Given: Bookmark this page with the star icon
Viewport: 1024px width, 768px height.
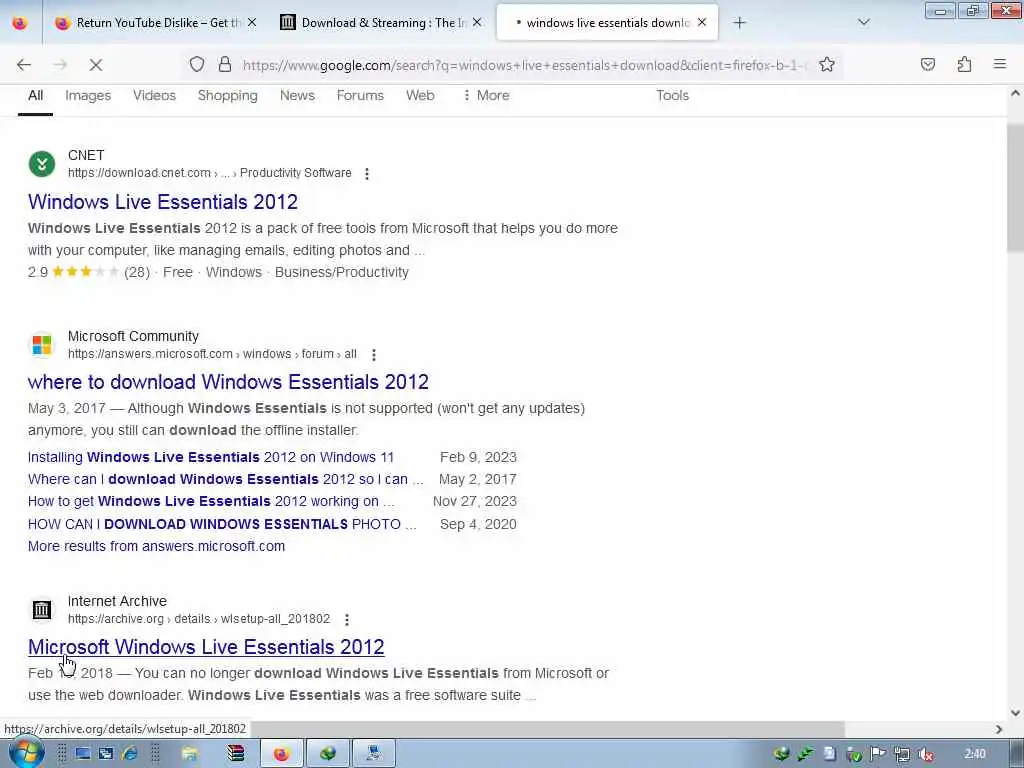Looking at the screenshot, I should (827, 64).
